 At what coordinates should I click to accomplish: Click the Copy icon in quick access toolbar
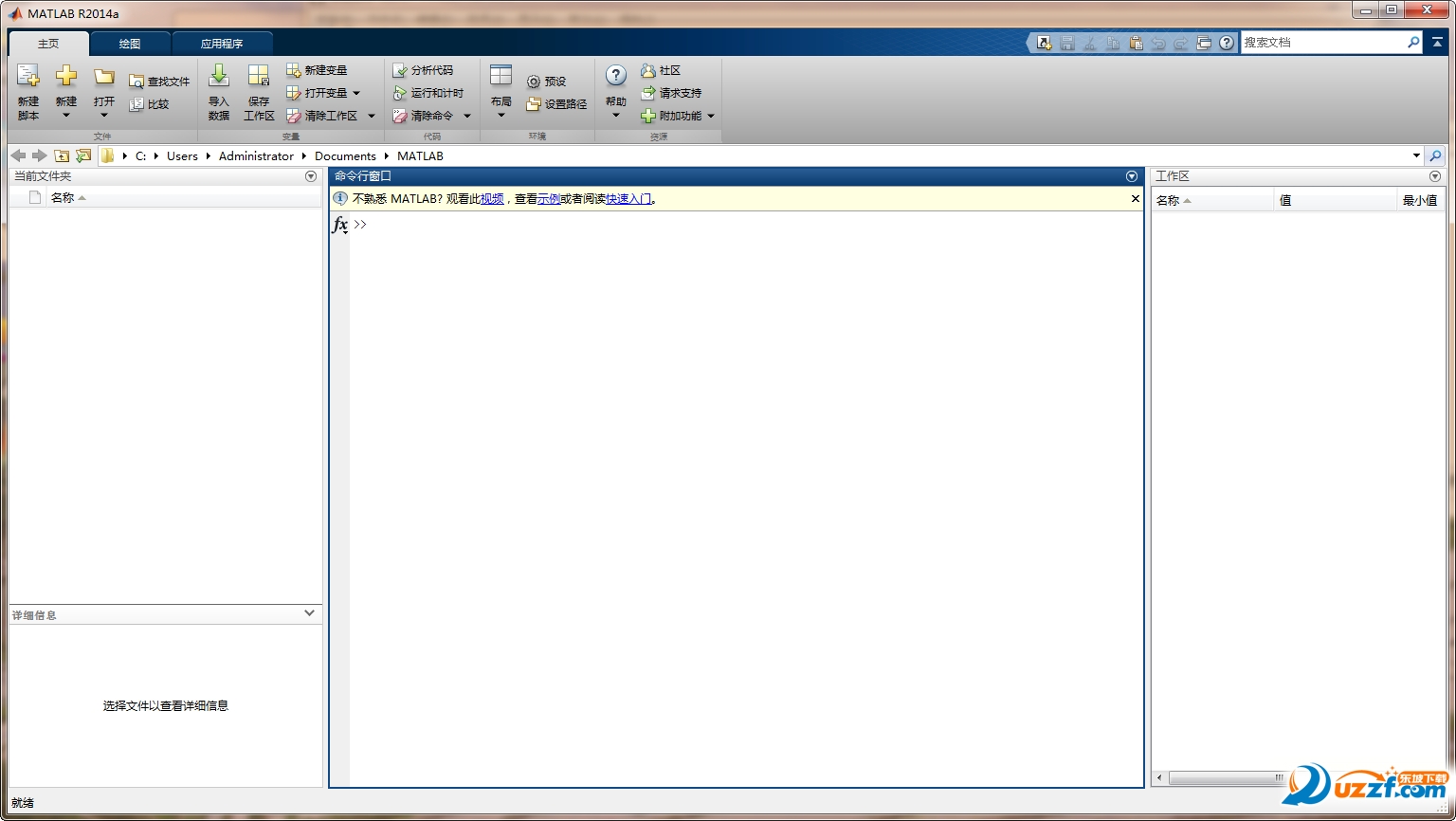pos(1113,43)
